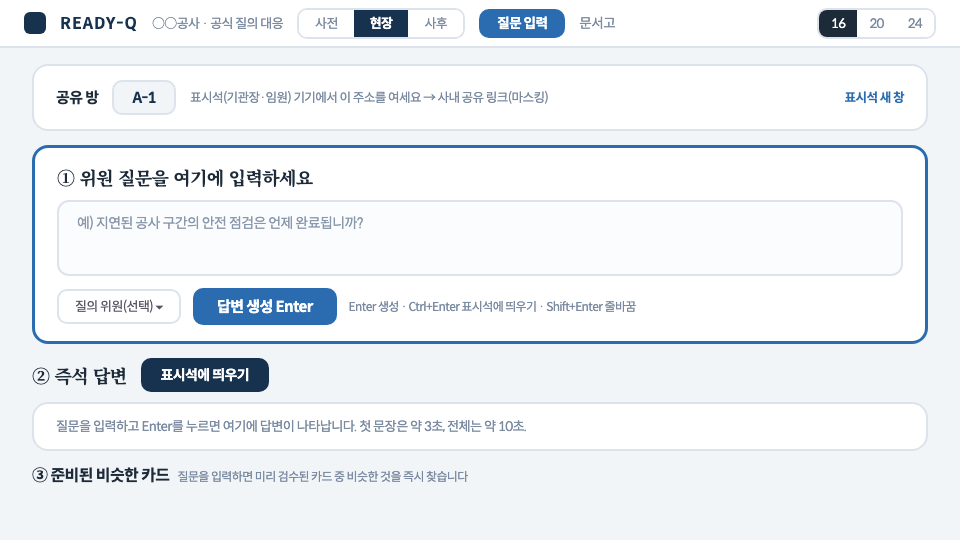
Task: Click the ○○공사 · 공식 질의 대응 subtitle
Action: pos(218,23)
